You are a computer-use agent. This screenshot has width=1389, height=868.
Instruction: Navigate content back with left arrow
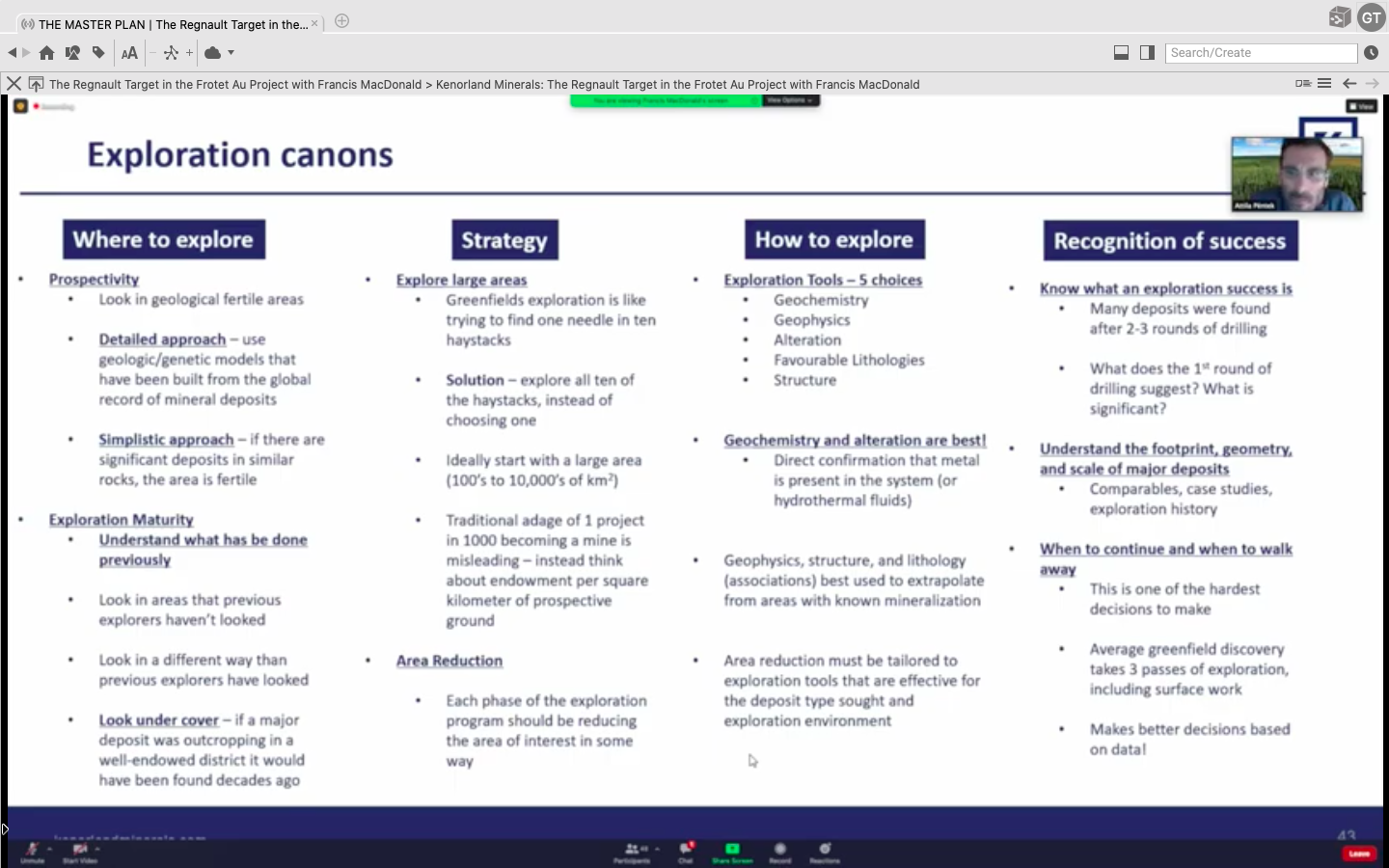click(1349, 84)
